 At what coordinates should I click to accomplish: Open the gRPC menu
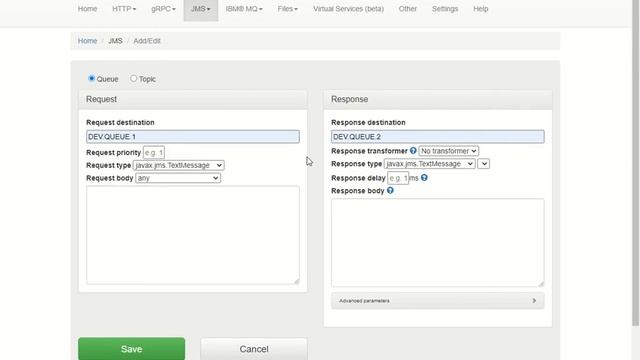pyautogui.click(x=163, y=9)
